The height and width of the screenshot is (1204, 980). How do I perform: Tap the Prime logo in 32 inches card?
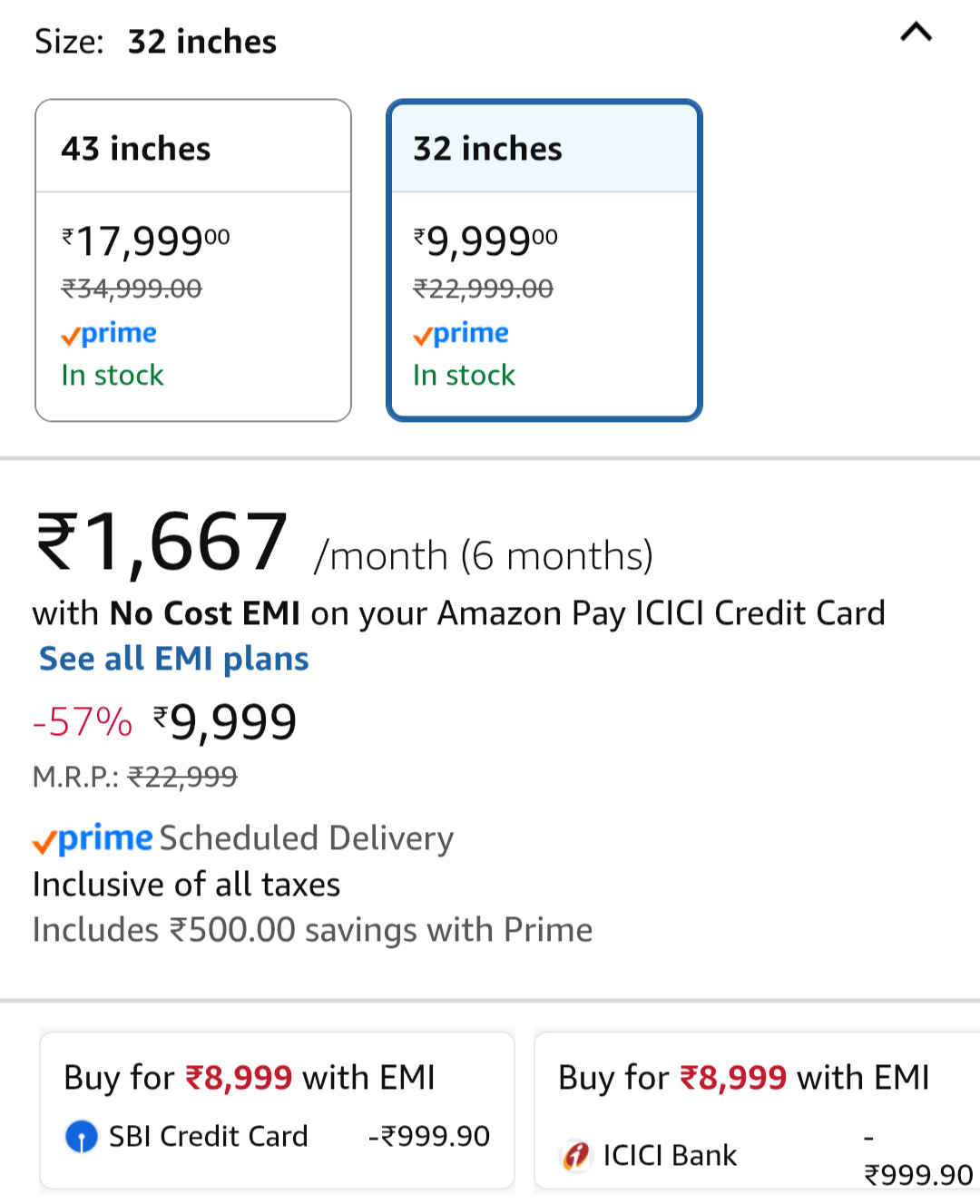460,334
